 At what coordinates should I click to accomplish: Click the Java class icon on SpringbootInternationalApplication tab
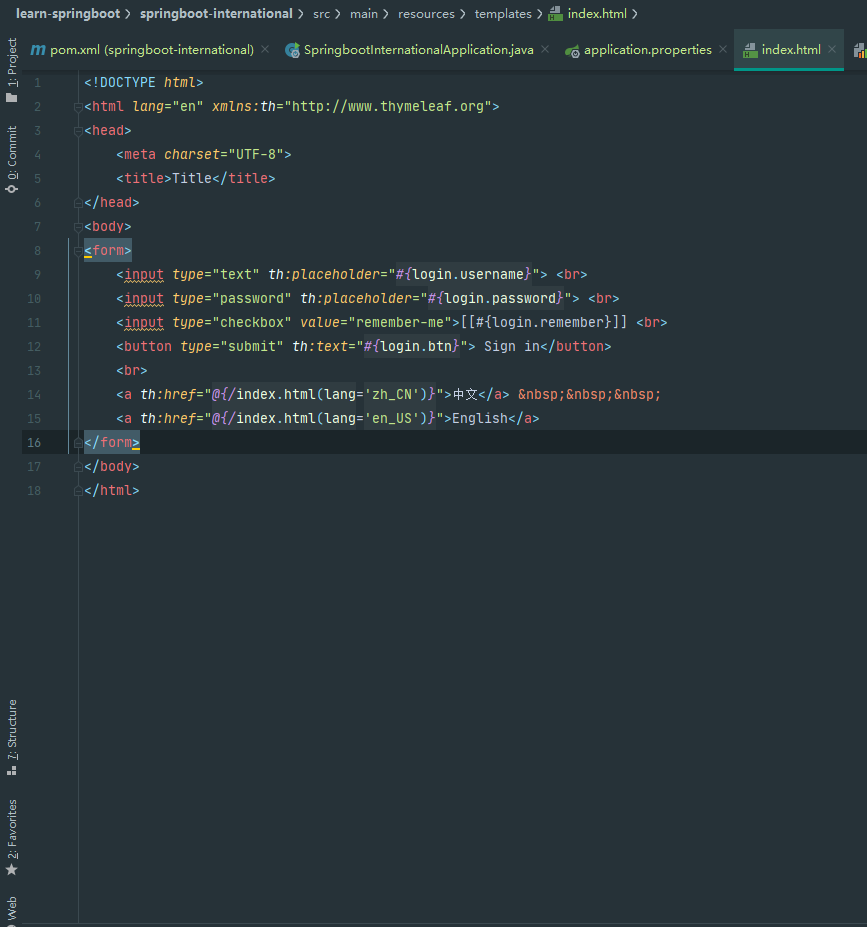pyautogui.click(x=292, y=50)
